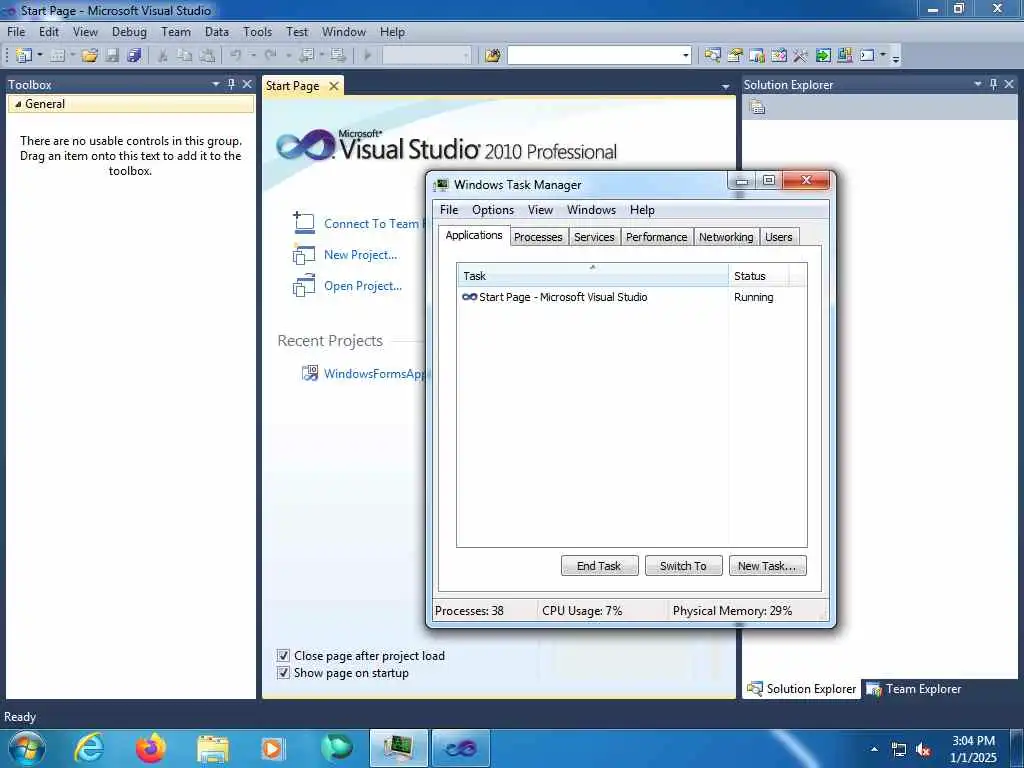Collapse the General group in Toolbox
This screenshot has width=1024, height=768.
tap(18, 104)
